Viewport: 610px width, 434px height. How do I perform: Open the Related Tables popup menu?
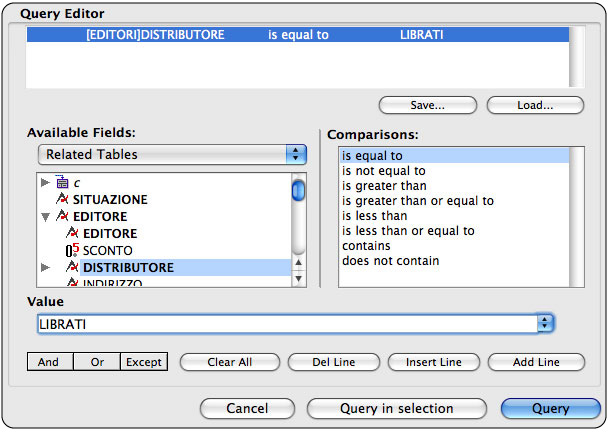[172, 154]
